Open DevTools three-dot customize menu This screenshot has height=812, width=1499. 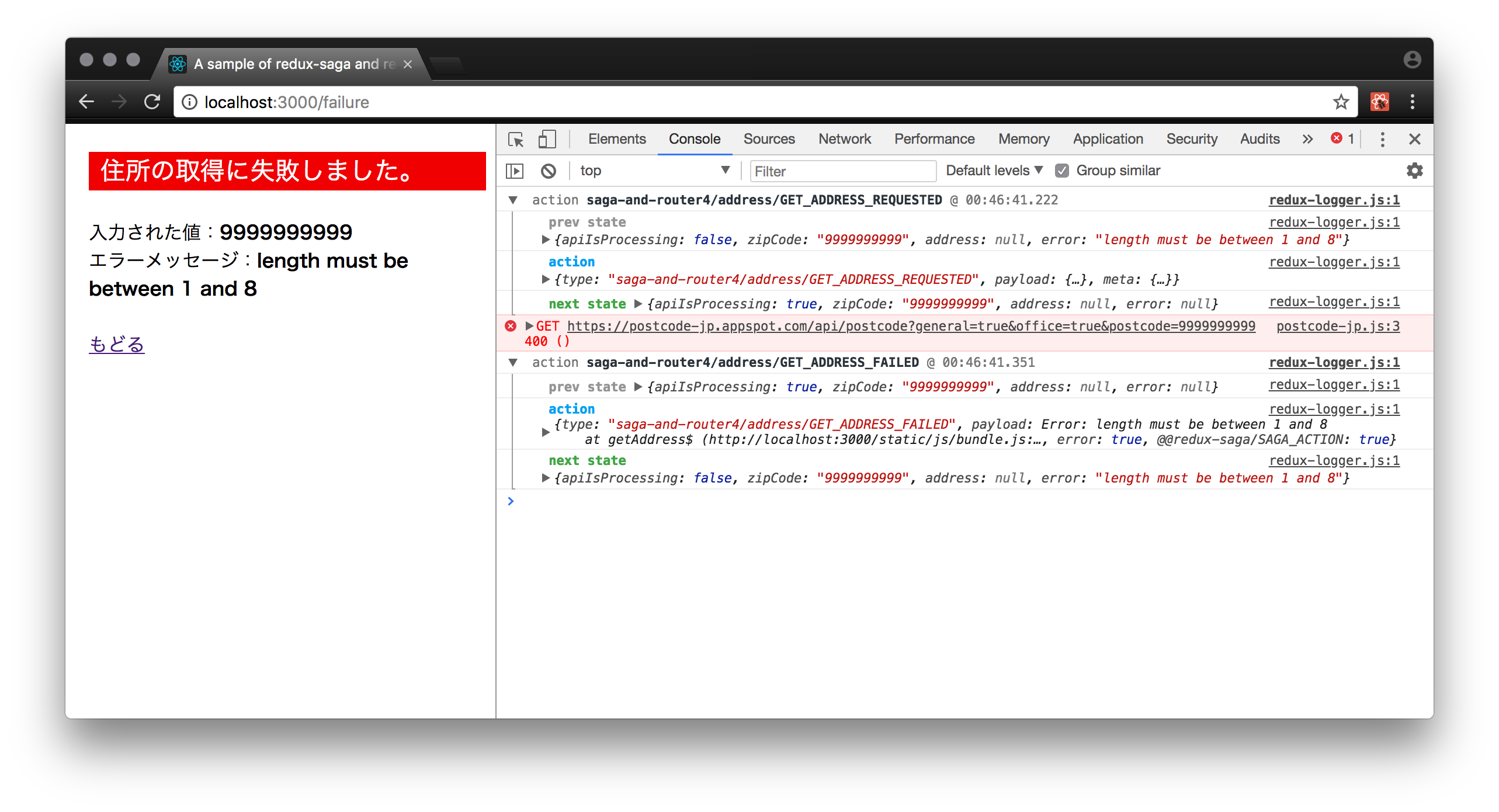(1382, 139)
